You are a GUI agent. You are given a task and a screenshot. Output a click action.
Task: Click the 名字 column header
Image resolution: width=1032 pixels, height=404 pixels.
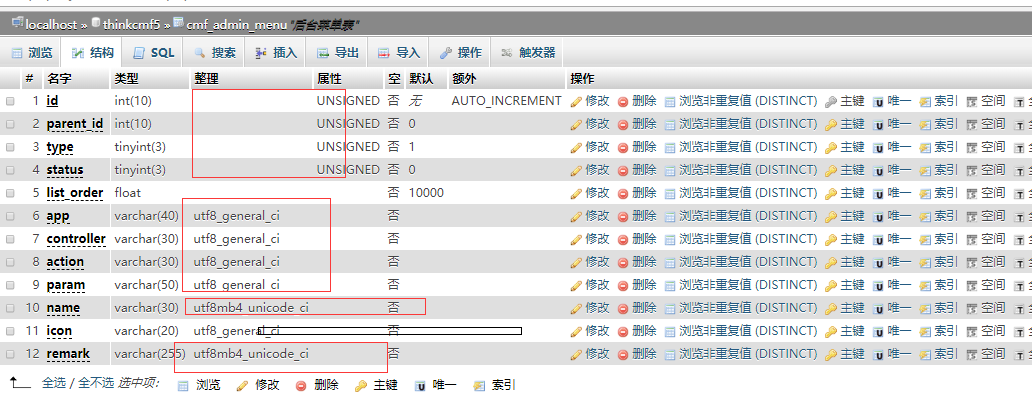click(59, 79)
